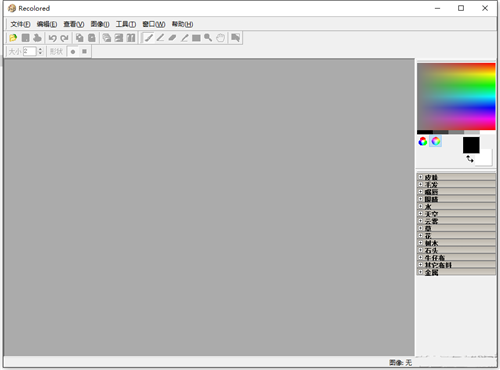Choose the round brush shape
The height and width of the screenshot is (370, 500).
tap(73, 52)
